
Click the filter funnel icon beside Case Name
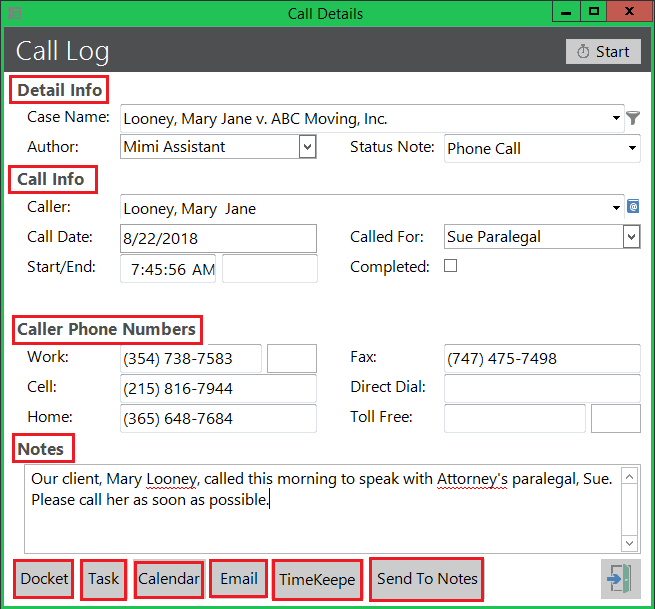point(633,118)
